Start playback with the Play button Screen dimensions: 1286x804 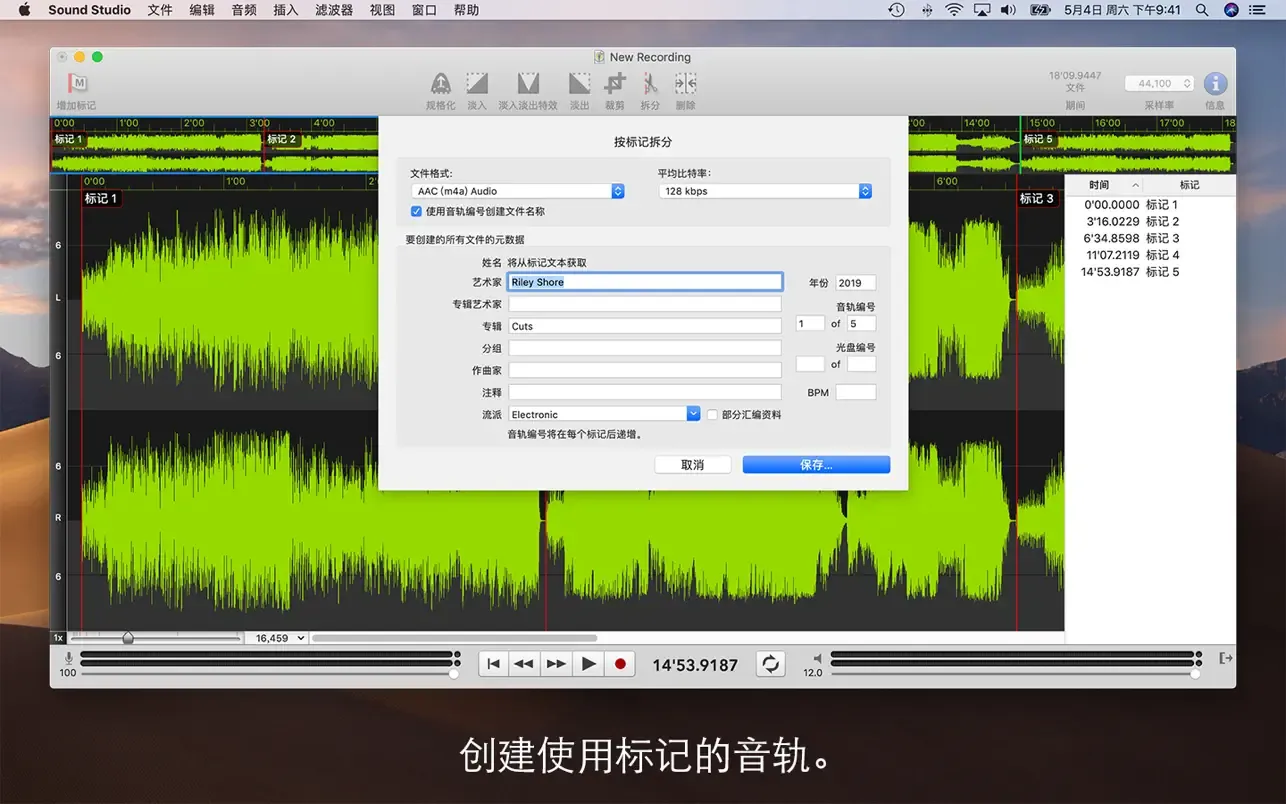588,664
